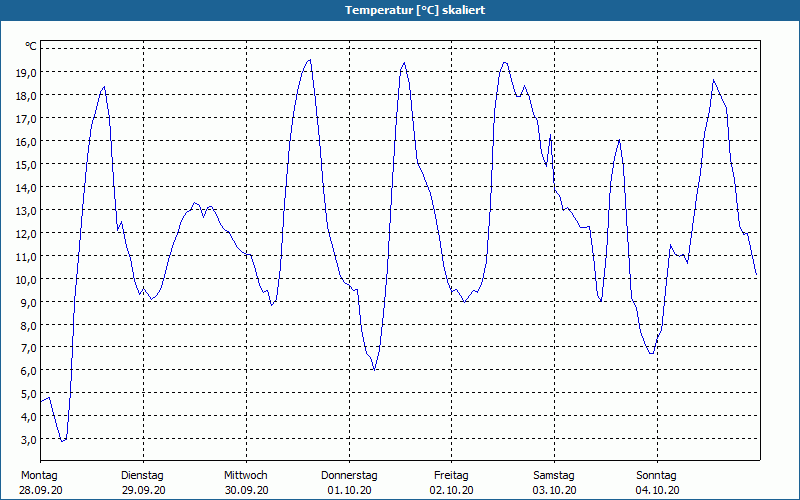Select the Donnerstag day label
This screenshot has height=500, width=800.
349,476
